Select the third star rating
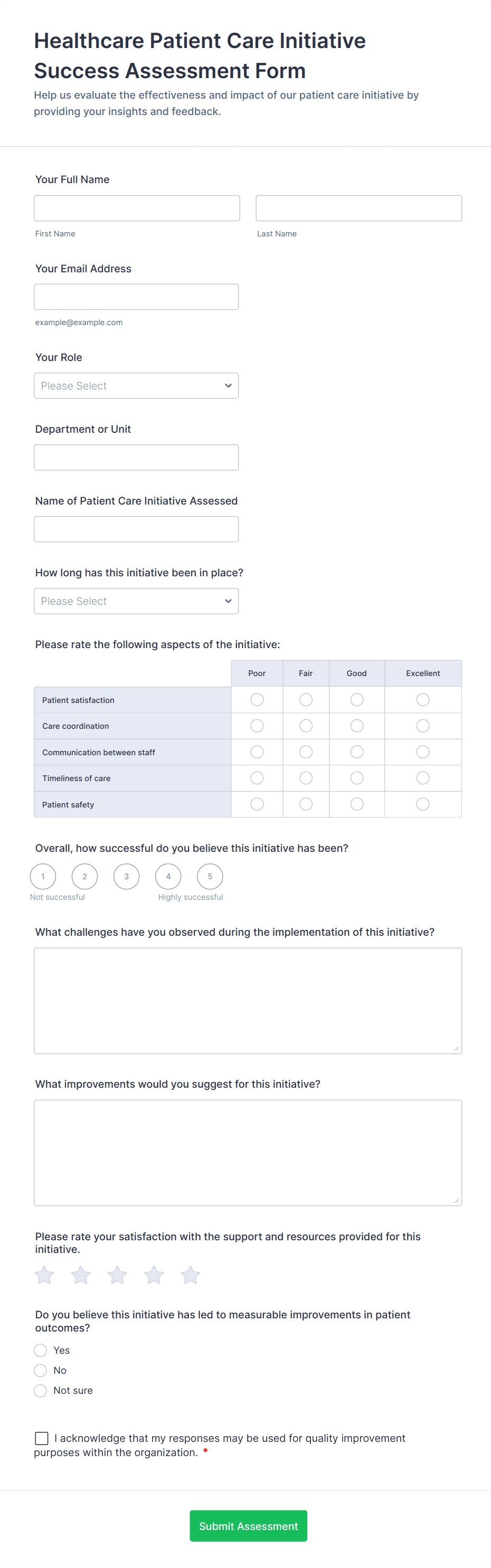Image resolution: width=491 pixels, height=1568 pixels. pos(118,1275)
